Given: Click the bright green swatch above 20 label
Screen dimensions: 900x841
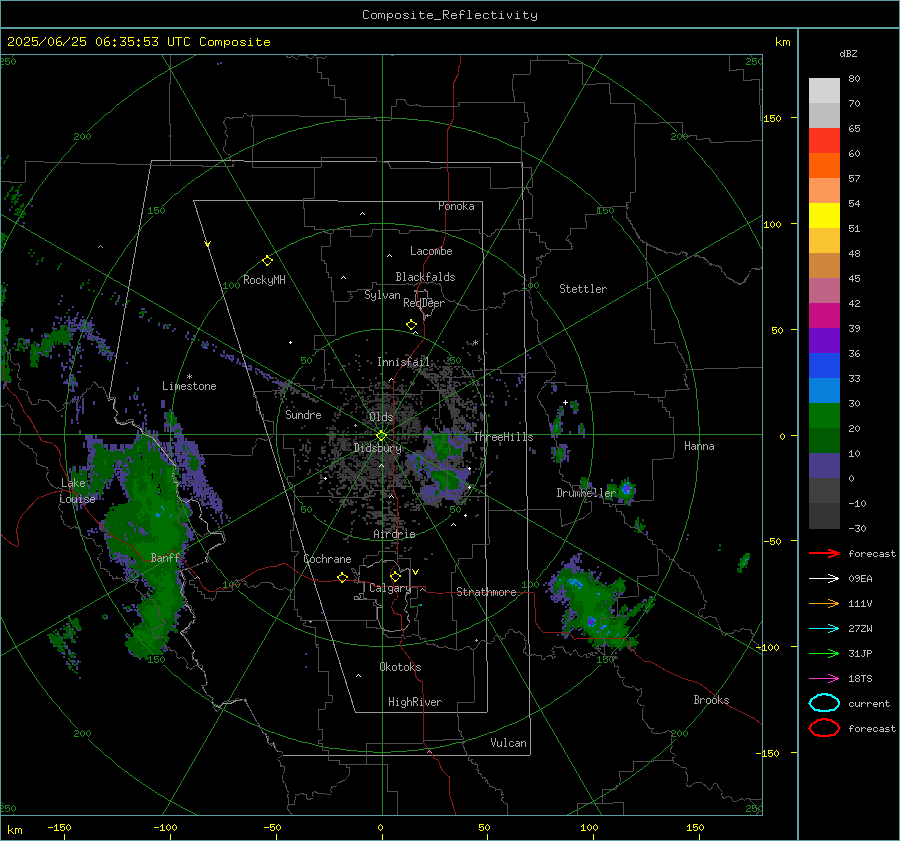Looking at the screenshot, I should [x=824, y=416].
